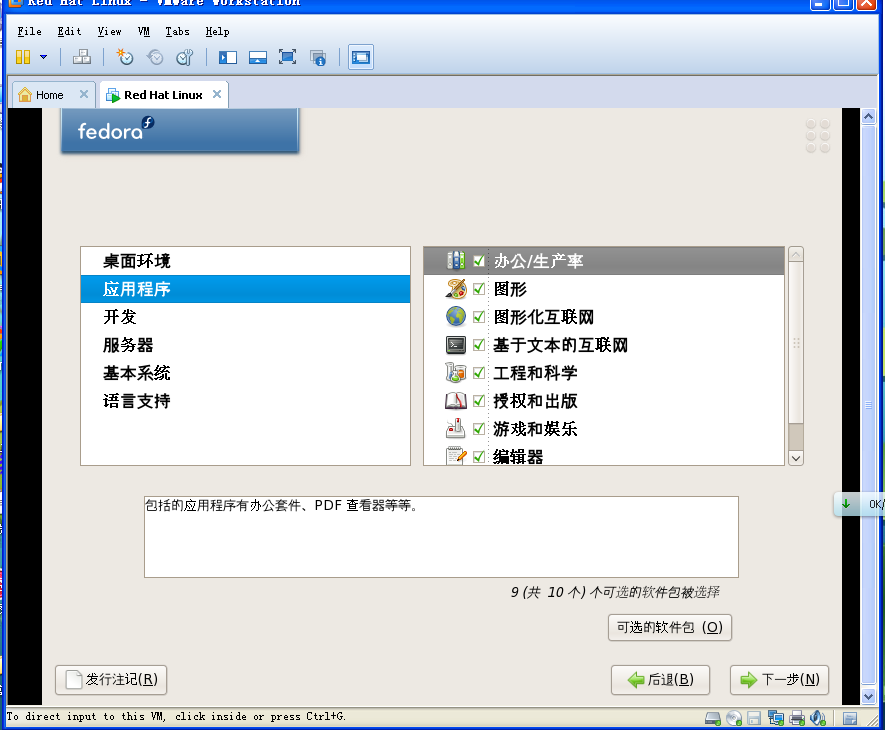
Task: Uncheck the 图形 package group
Action: point(477,289)
